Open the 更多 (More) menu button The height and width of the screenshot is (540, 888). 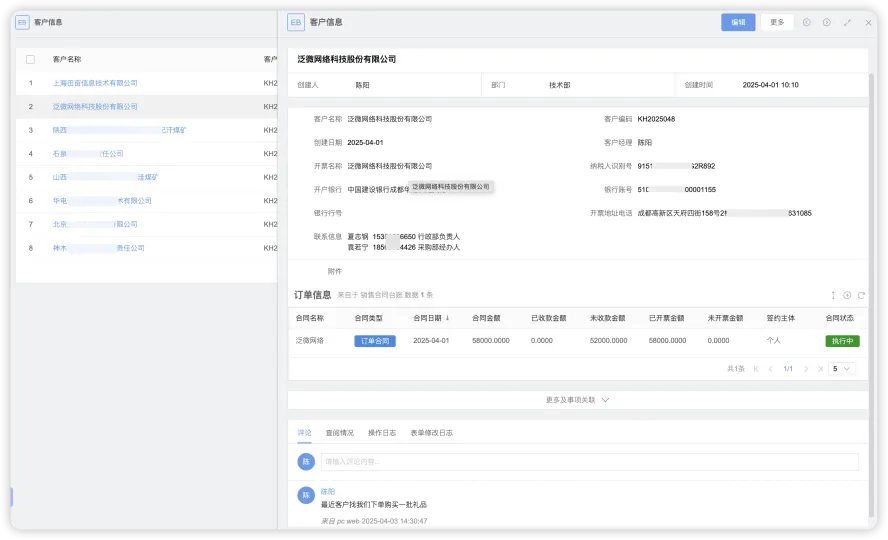(x=777, y=22)
